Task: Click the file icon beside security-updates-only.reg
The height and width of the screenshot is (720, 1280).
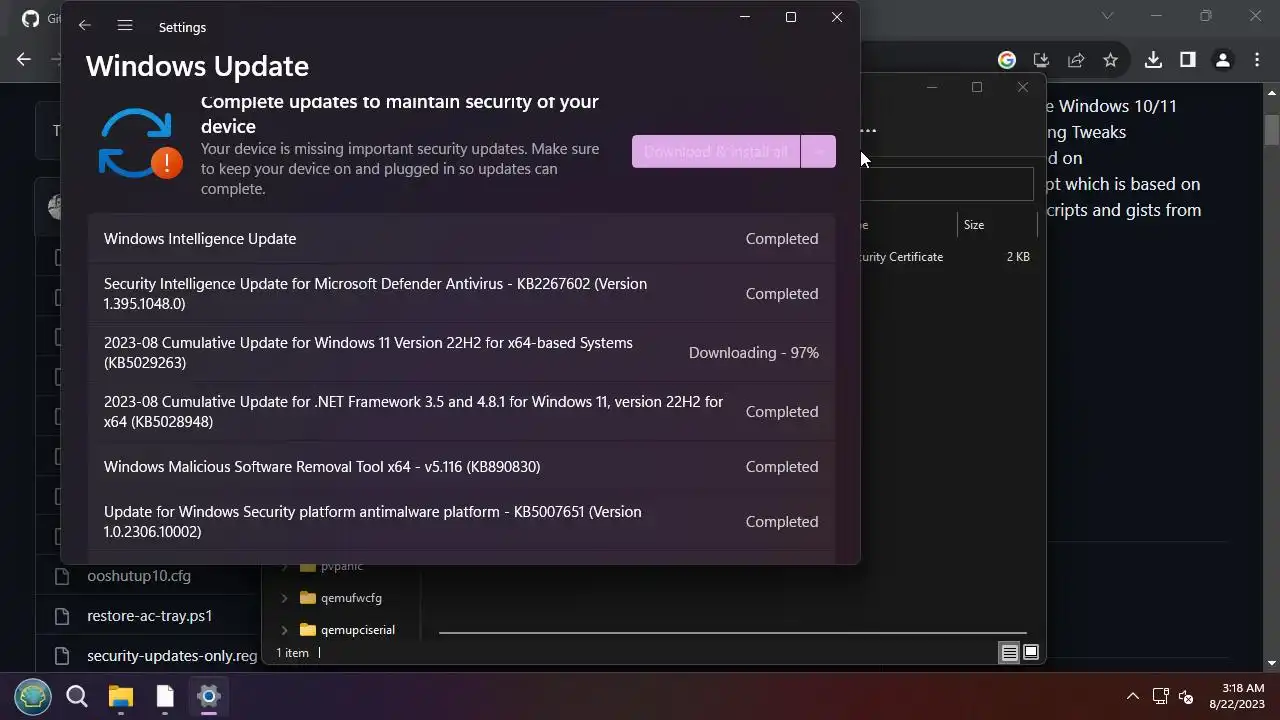Action: pyautogui.click(x=62, y=656)
